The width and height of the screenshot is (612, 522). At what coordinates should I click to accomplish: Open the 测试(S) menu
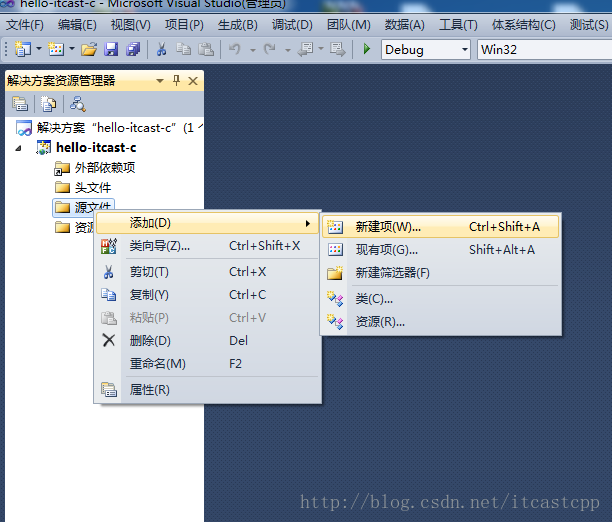click(x=589, y=25)
